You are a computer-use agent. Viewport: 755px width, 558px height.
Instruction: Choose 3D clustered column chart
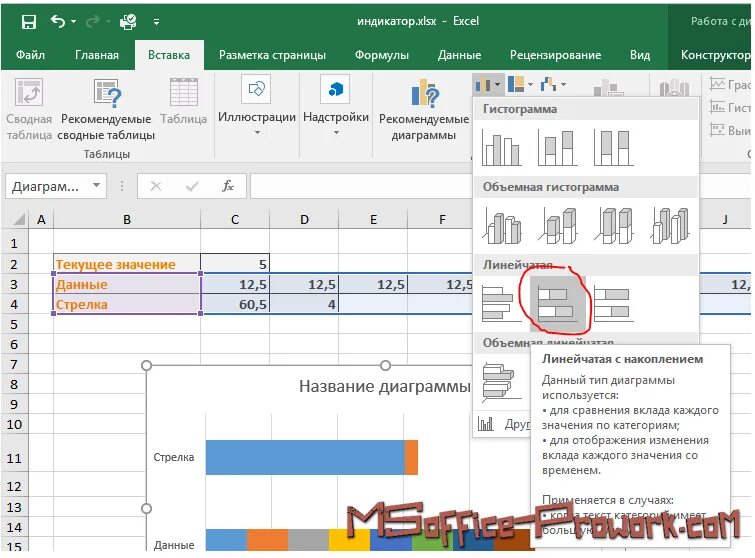pyautogui.click(x=502, y=226)
